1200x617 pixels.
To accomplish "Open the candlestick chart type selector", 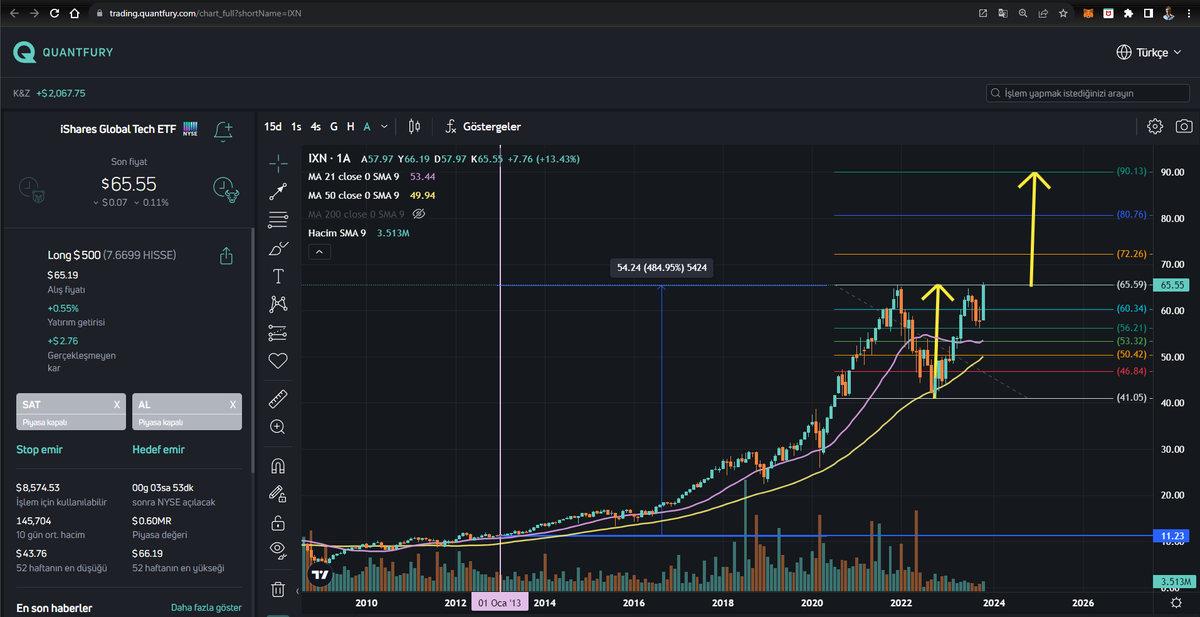I will pos(415,127).
